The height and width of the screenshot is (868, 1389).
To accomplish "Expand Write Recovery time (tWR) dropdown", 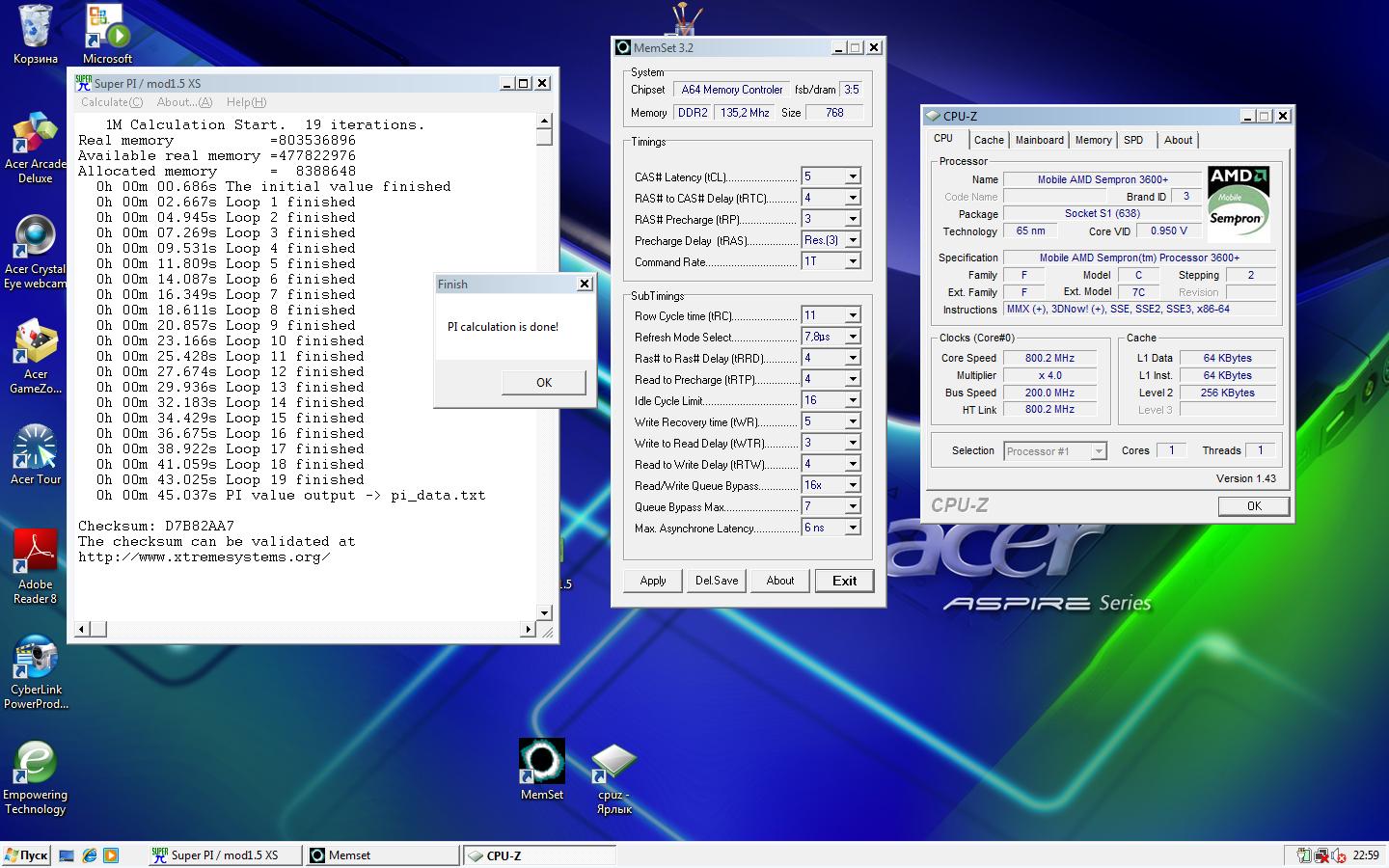I will 853,421.
